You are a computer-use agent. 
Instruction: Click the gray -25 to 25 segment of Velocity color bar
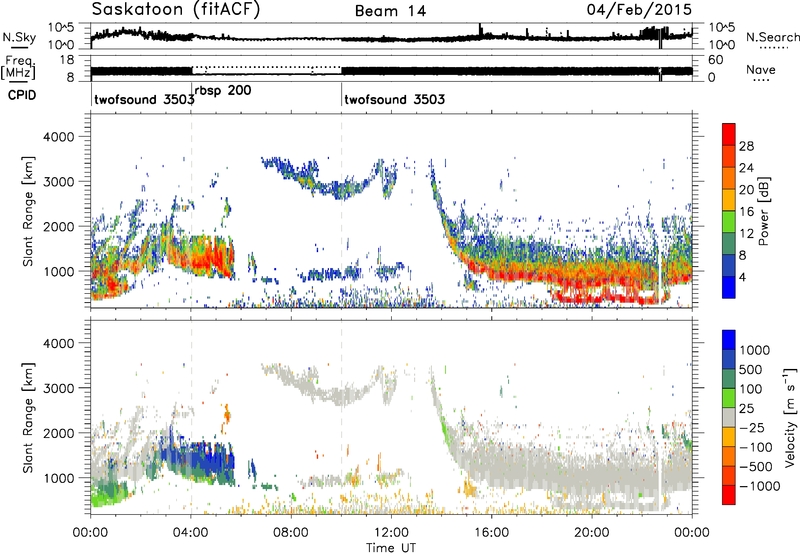[x=729, y=417]
